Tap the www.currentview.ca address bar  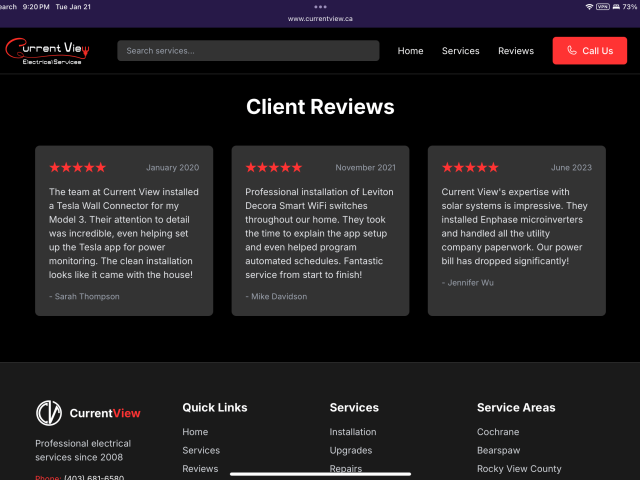pos(320,19)
